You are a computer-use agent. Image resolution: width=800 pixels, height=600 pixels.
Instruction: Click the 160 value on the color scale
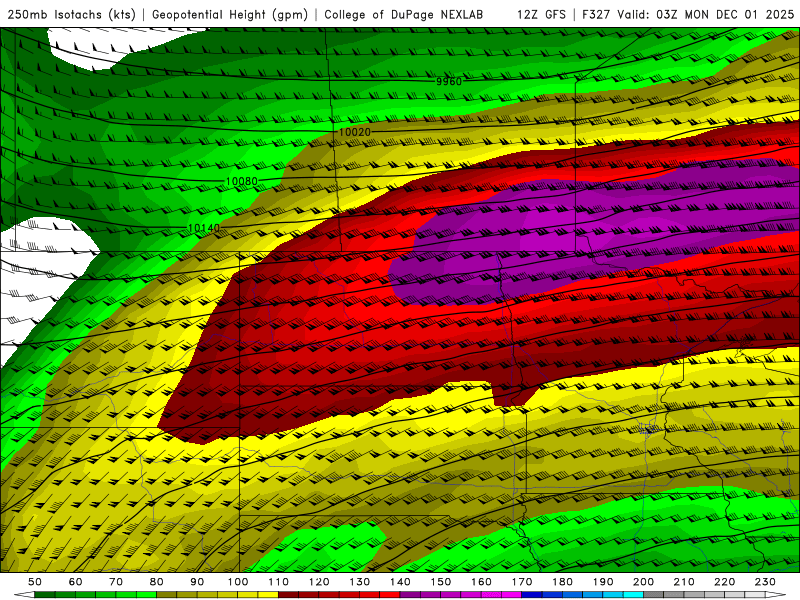482,582
